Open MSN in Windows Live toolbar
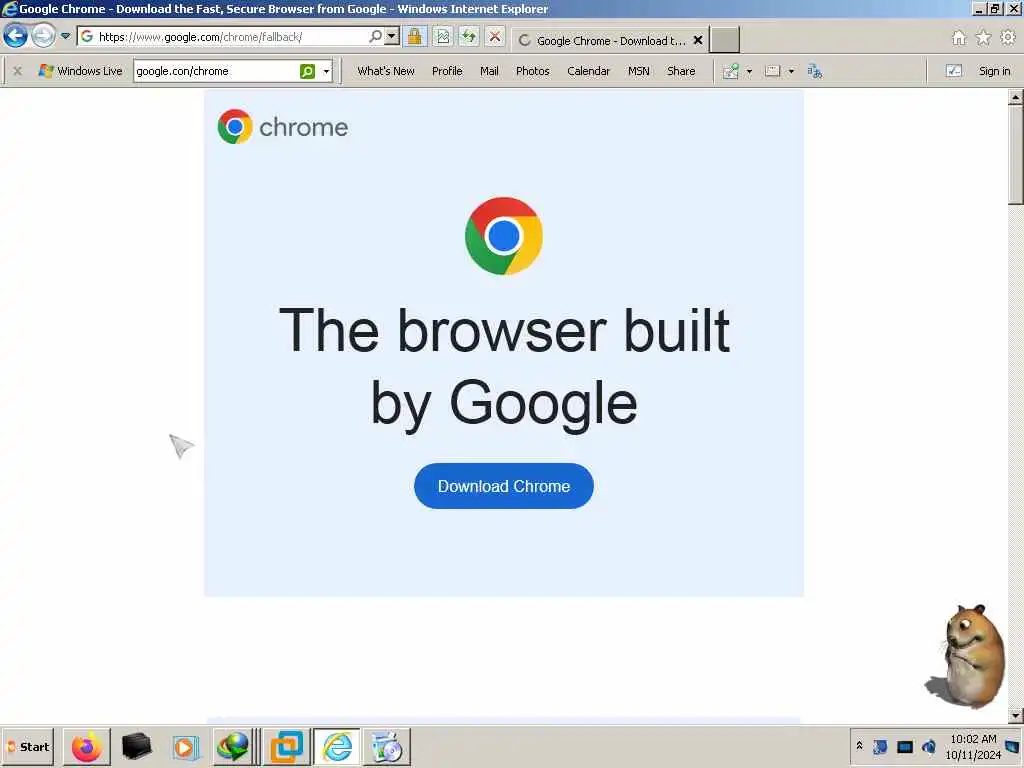This screenshot has width=1024, height=768. [639, 71]
